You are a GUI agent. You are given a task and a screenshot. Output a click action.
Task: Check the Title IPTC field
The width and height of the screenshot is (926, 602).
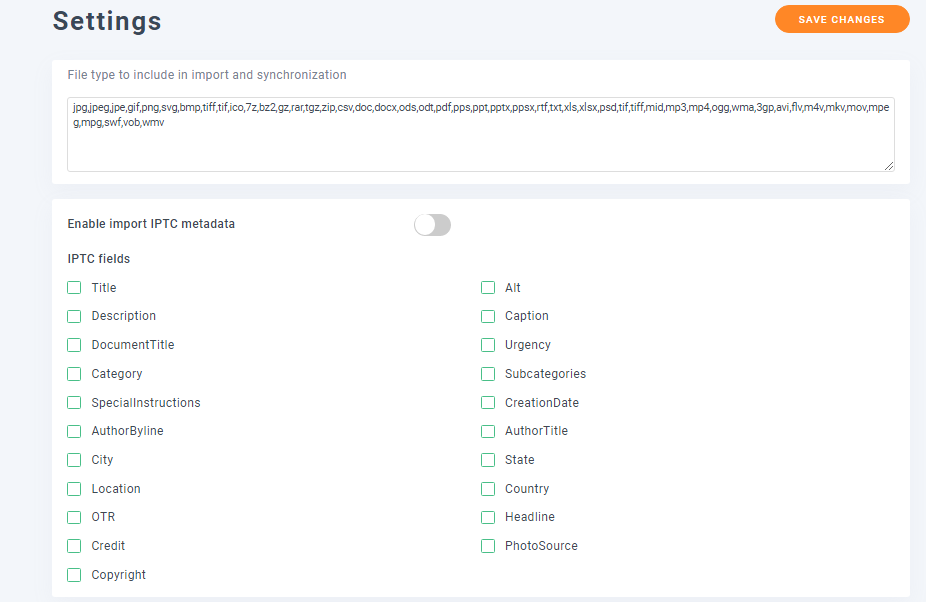pos(74,288)
